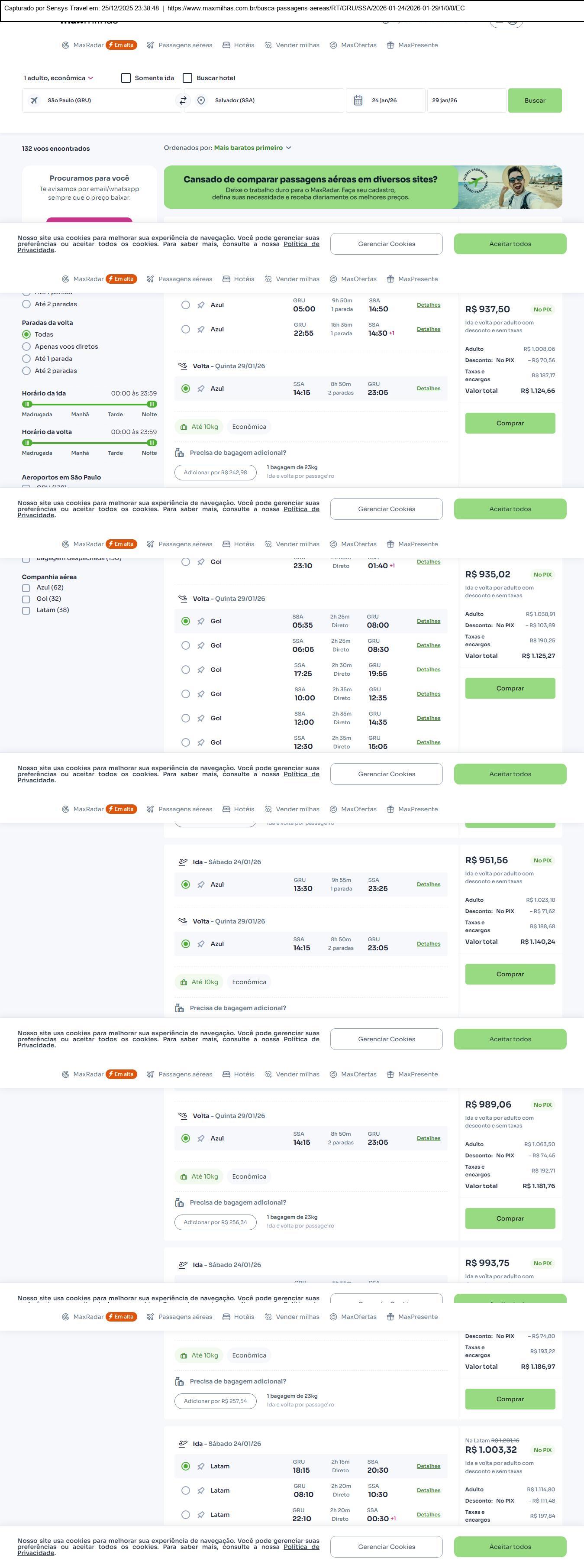Viewport: 584px width, 1568px height.
Task: Filter by Latam (38) airline
Action: tap(26, 610)
